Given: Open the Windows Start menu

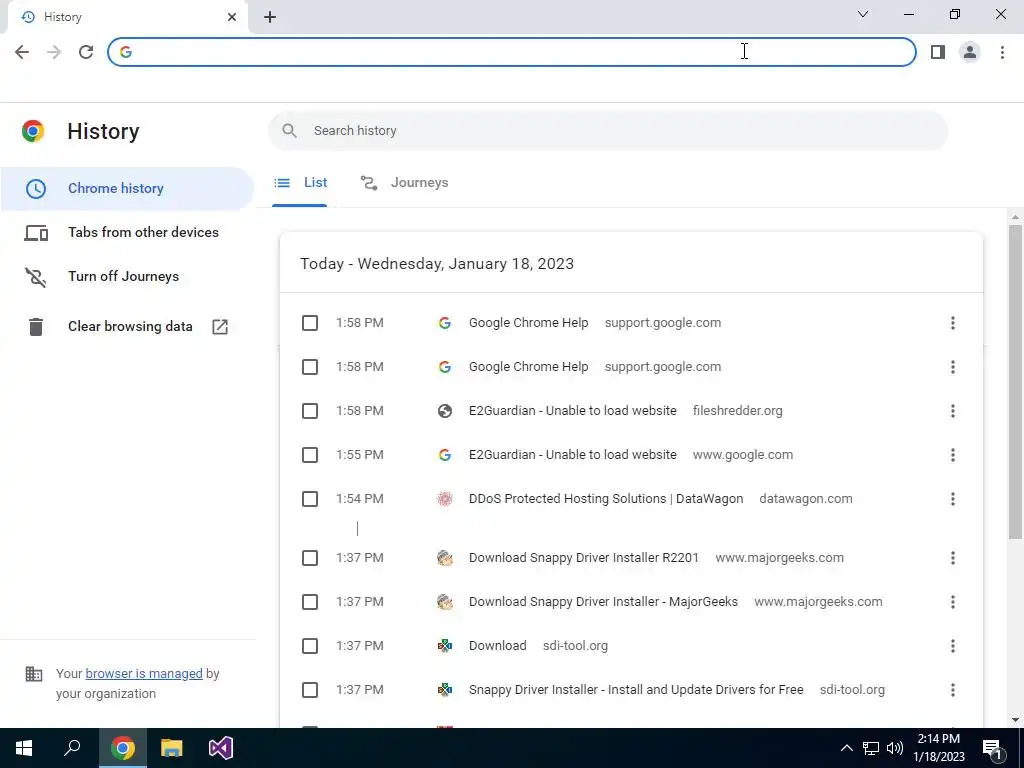Looking at the screenshot, I should tap(24, 748).
